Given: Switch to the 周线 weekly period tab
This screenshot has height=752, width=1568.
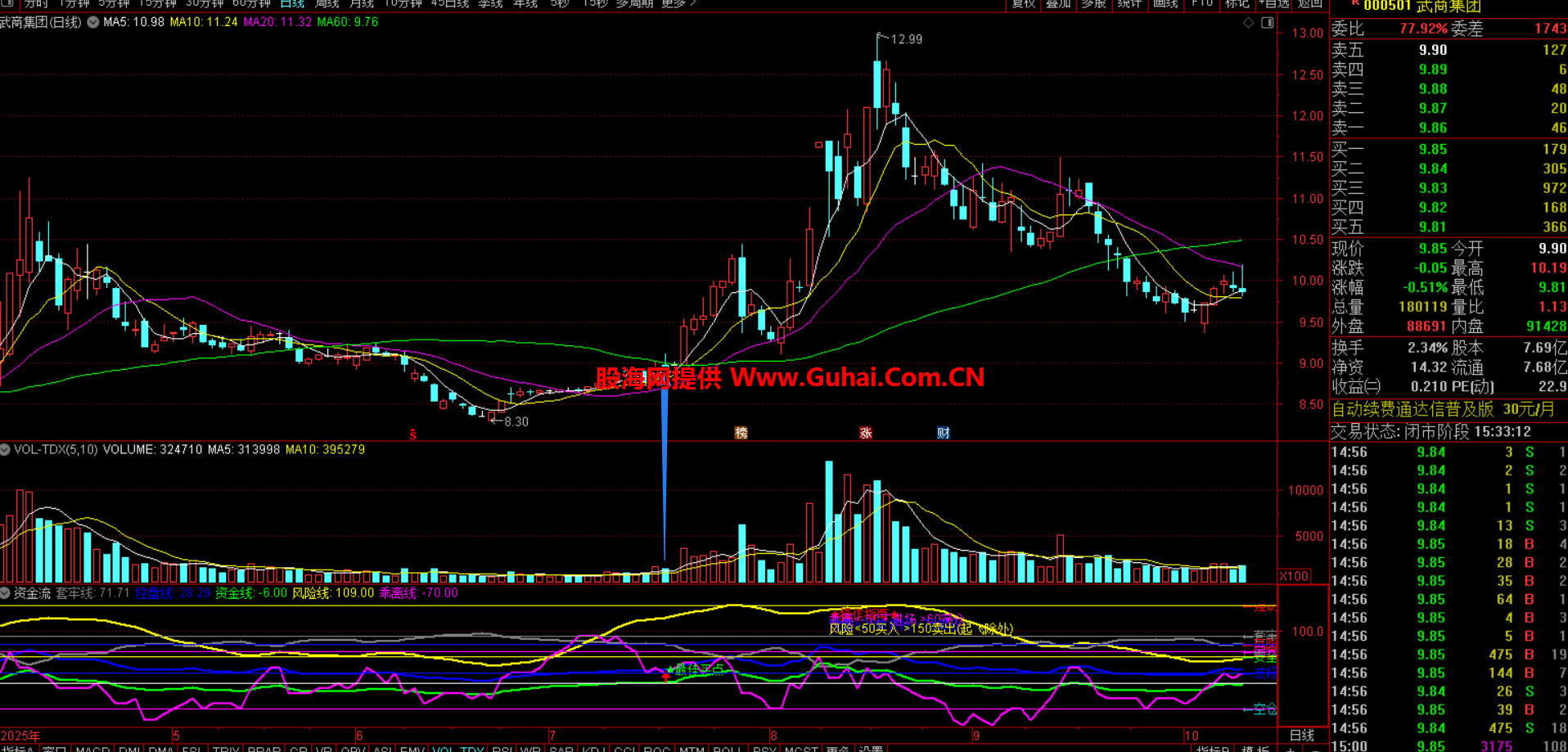Looking at the screenshot, I should pyautogui.click(x=327, y=3).
